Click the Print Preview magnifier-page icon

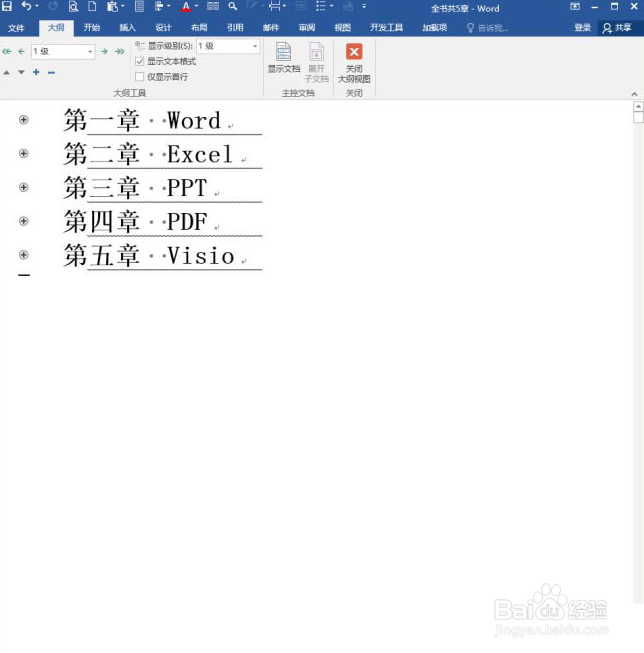(x=73, y=6)
